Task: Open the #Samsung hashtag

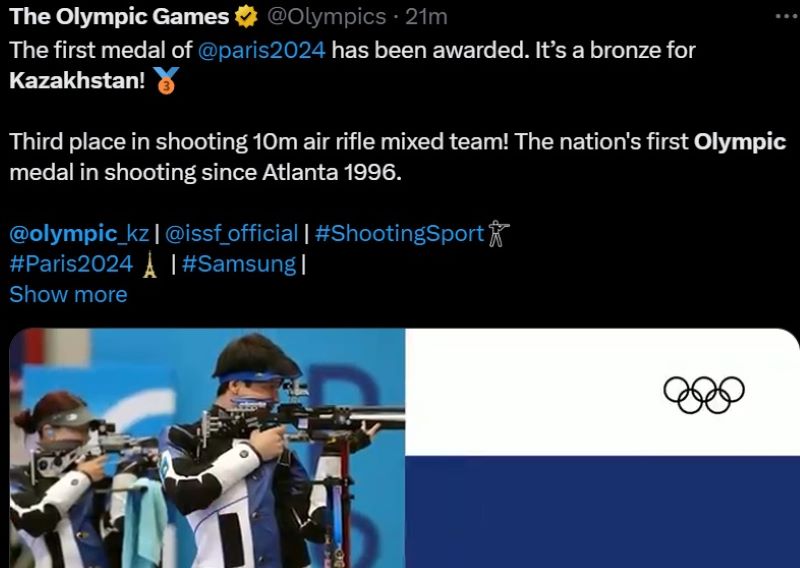Action: click(x=239, y=264)
